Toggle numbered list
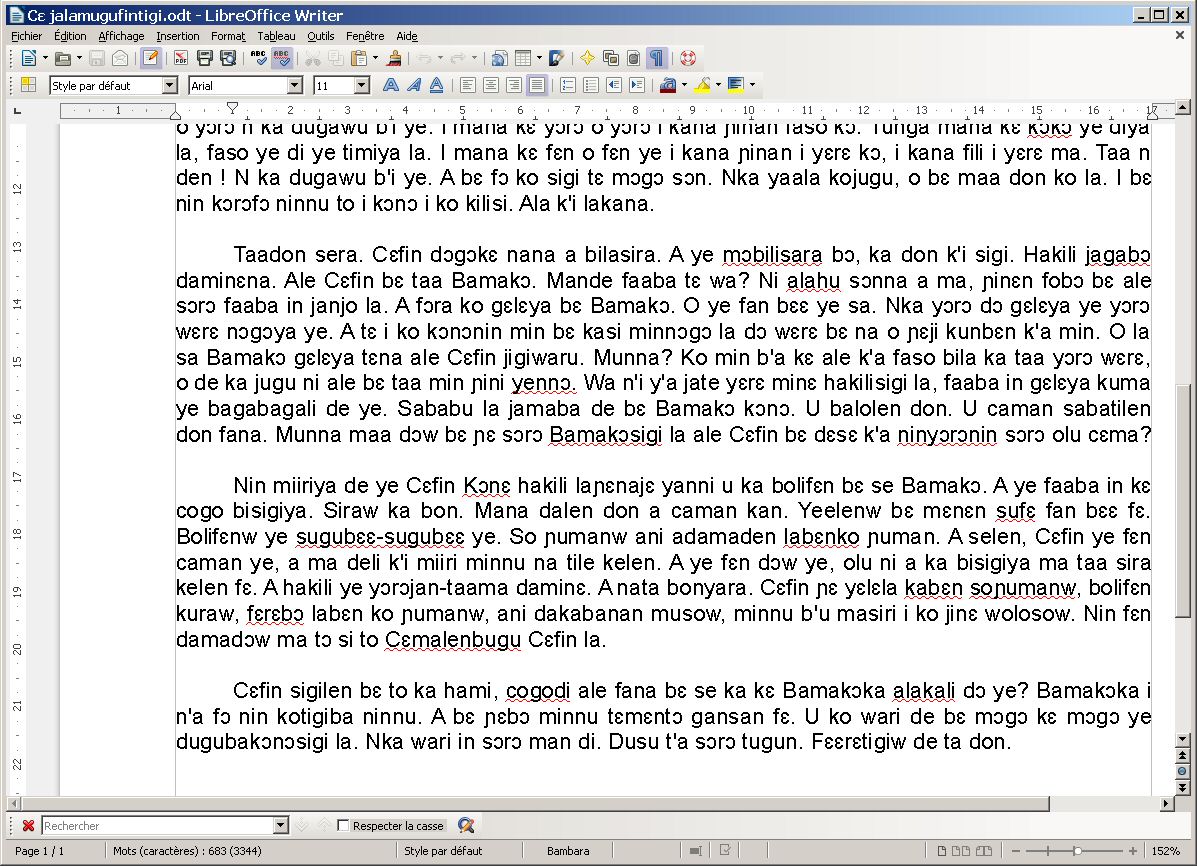The height and width of the screenshot is (866, 1197). pyautogui.click(x=568, y=85)
